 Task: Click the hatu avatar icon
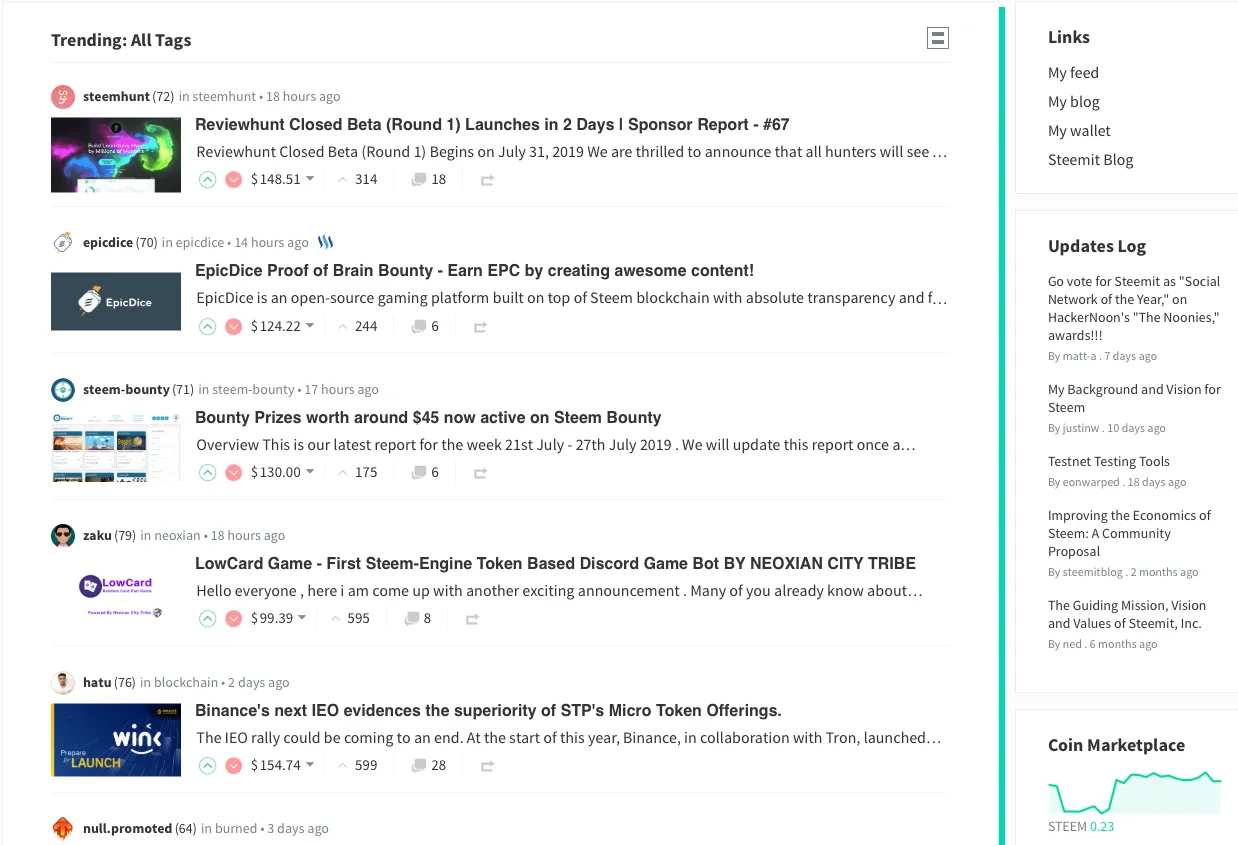(x=63, y=682)
